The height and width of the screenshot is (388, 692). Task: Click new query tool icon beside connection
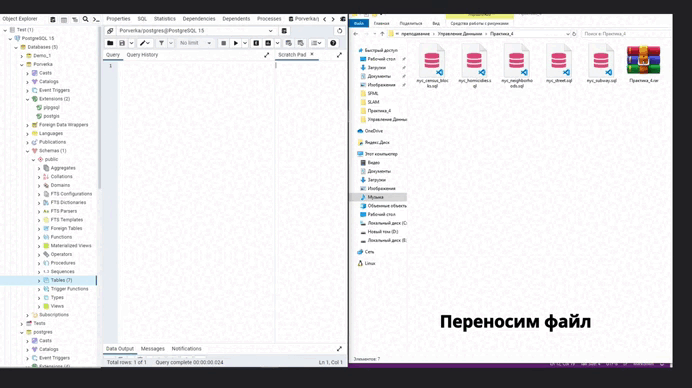(x=284, y=31)
